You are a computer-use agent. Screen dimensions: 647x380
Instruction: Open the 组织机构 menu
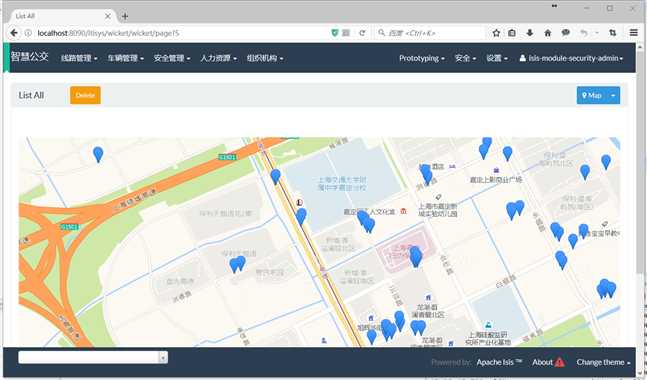[x=265, y=58]
